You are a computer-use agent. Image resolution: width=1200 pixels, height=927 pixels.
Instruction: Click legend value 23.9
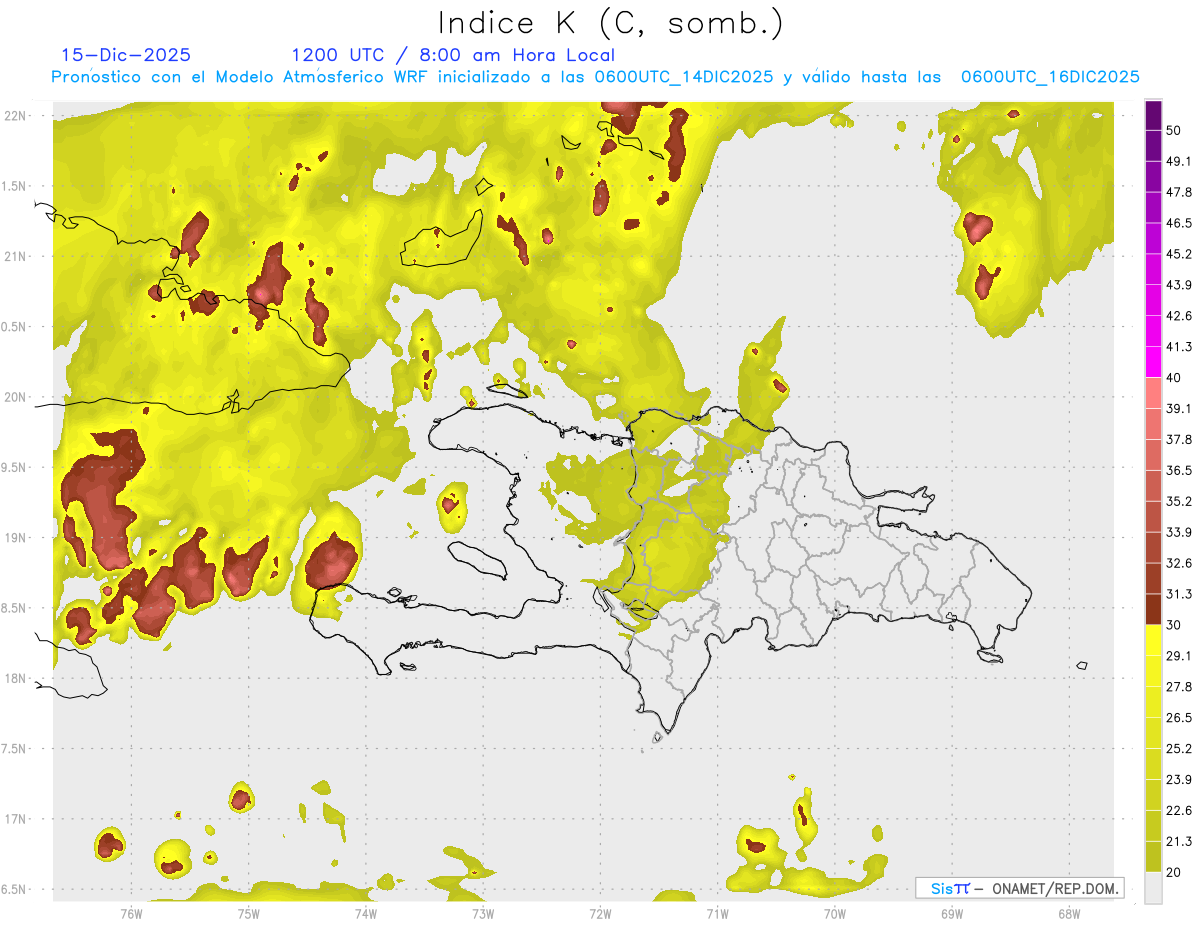click(x=1179, y=780)
